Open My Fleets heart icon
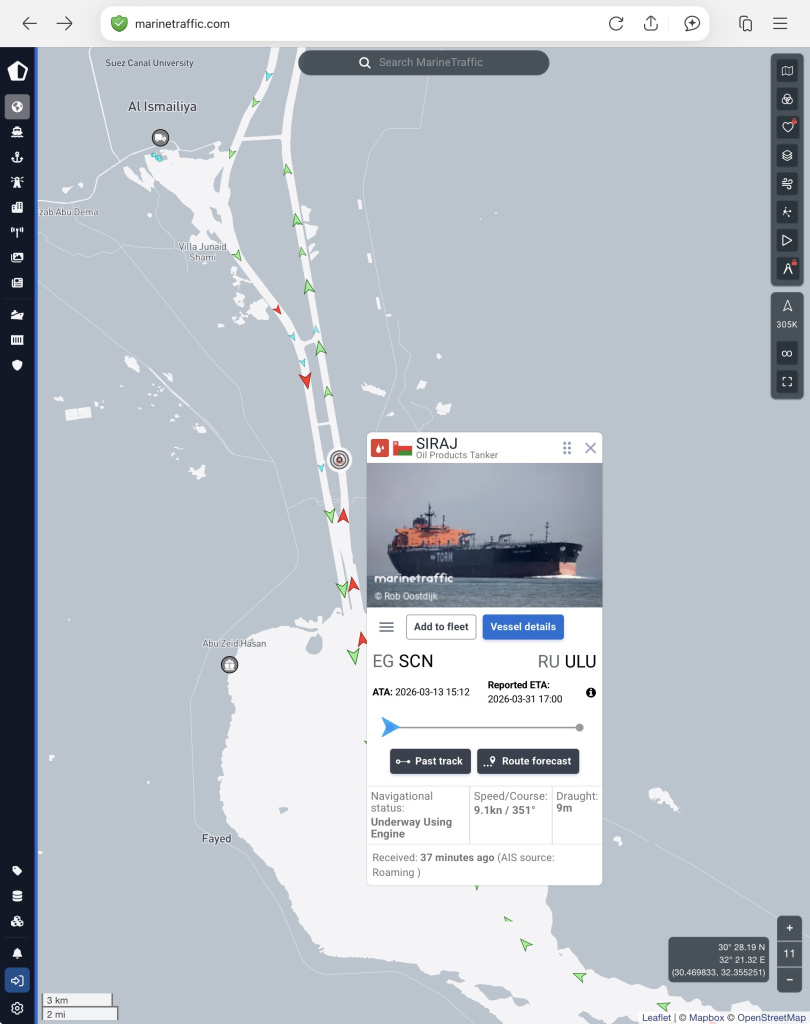The width and height of the screenshot is (810, 1024). coord(787,127)
